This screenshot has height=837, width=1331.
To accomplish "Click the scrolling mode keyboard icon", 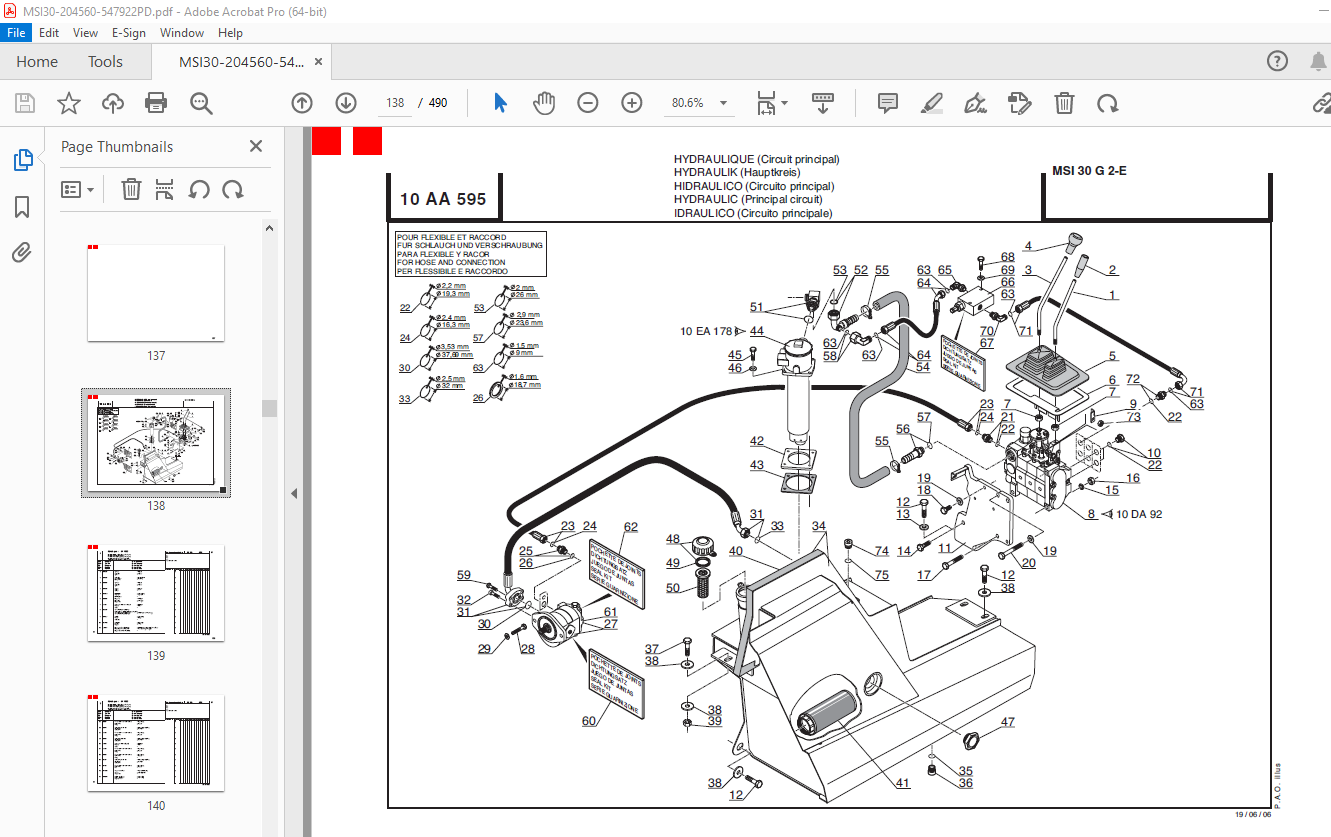I will point(823,103).
